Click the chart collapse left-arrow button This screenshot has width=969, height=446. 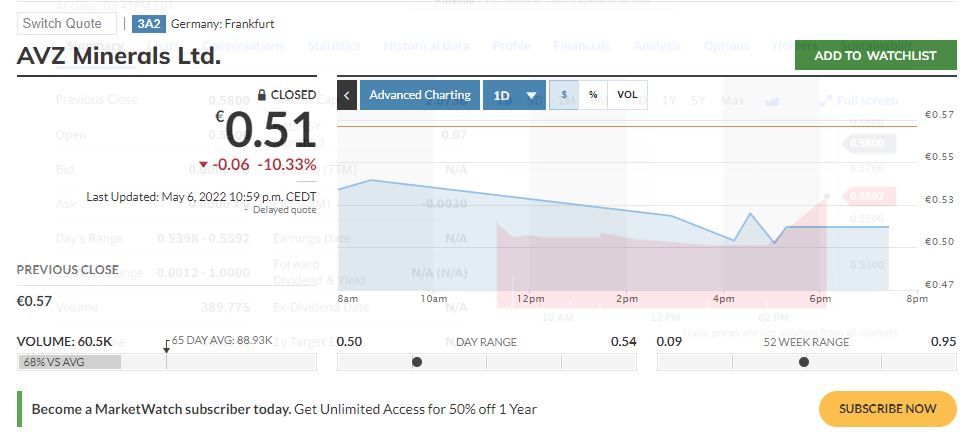[x=347, y=95]
